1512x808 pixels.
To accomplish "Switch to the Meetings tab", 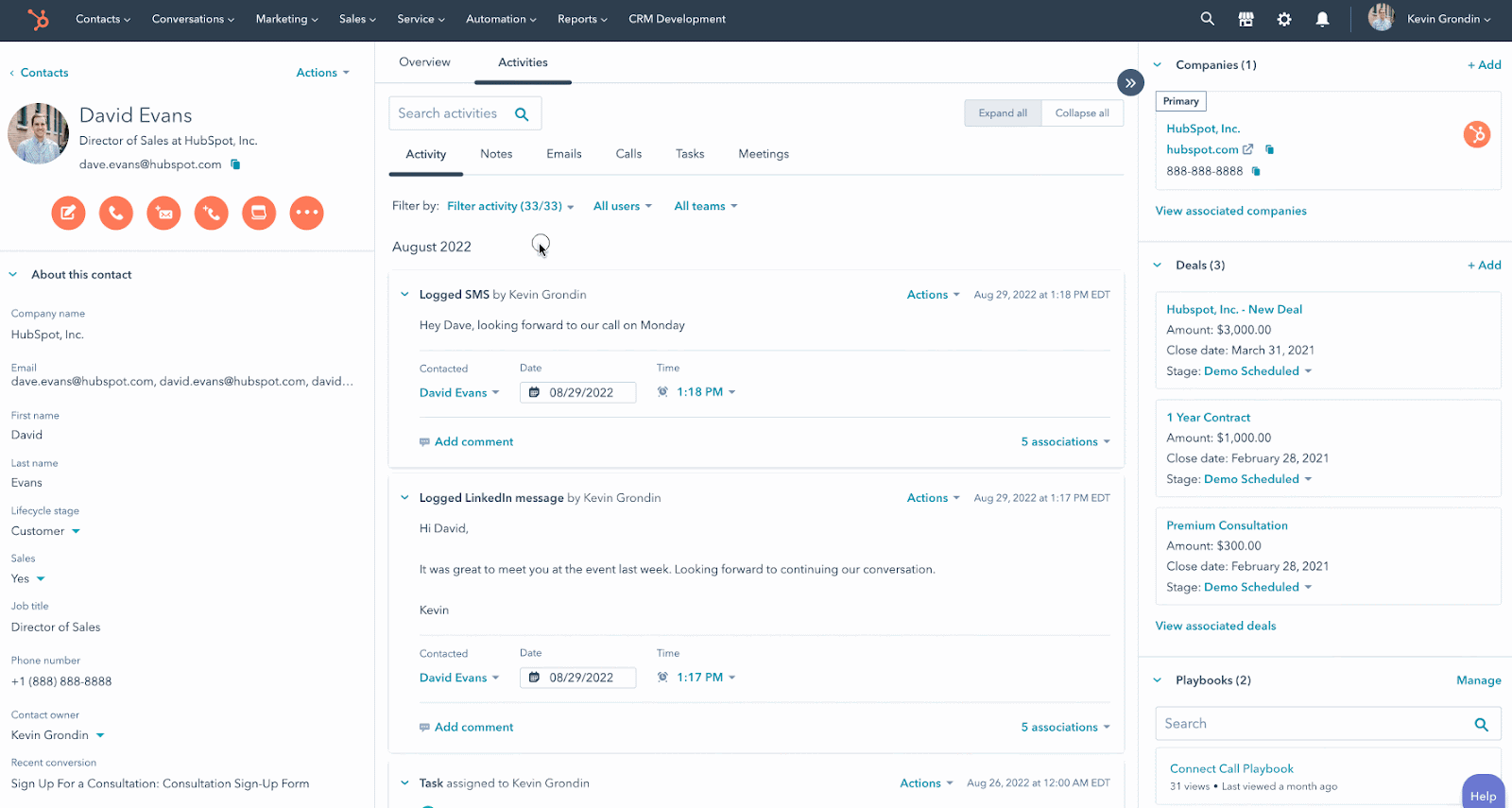I will (x=764, y=154).
